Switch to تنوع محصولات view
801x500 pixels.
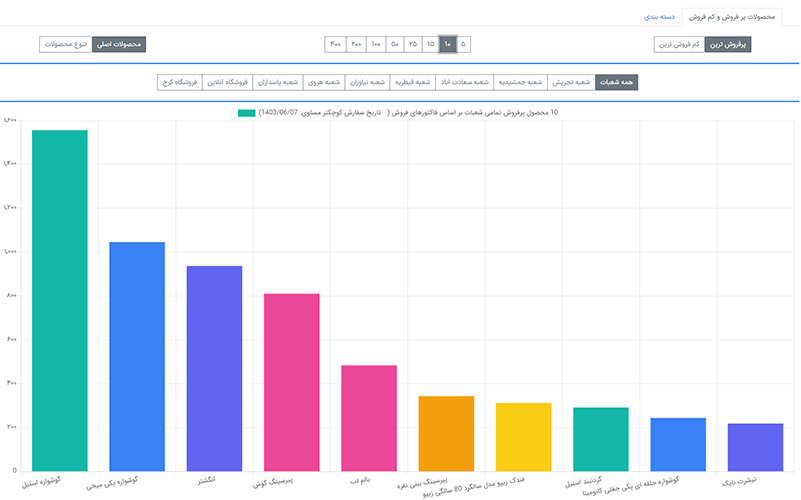pyautogui.click(x=65, y=44)
